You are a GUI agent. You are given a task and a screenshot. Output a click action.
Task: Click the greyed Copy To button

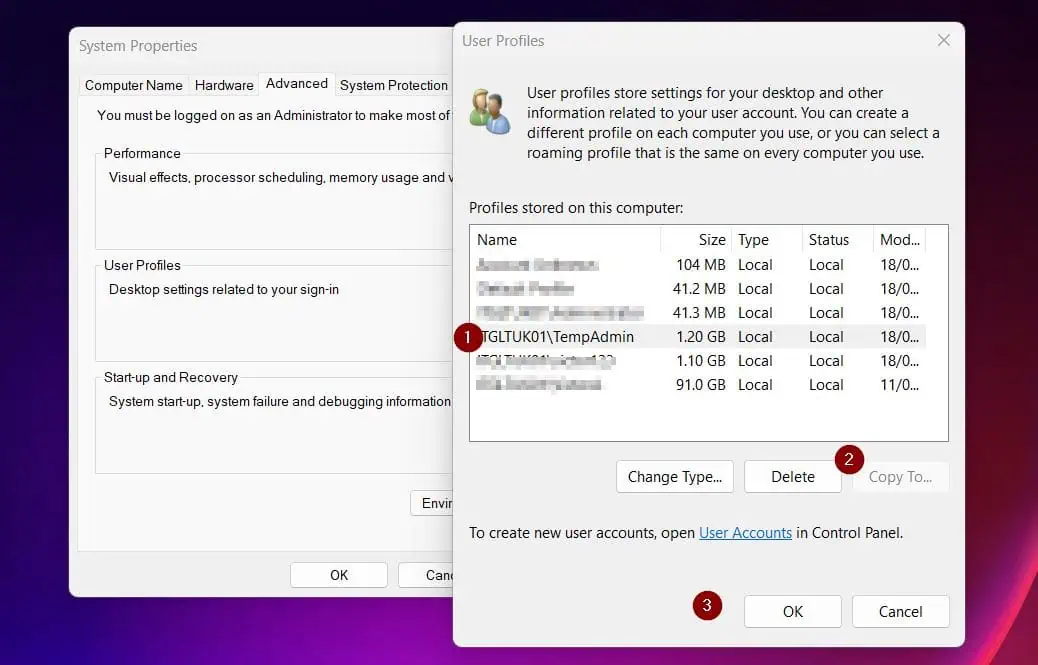coord(900,476)
